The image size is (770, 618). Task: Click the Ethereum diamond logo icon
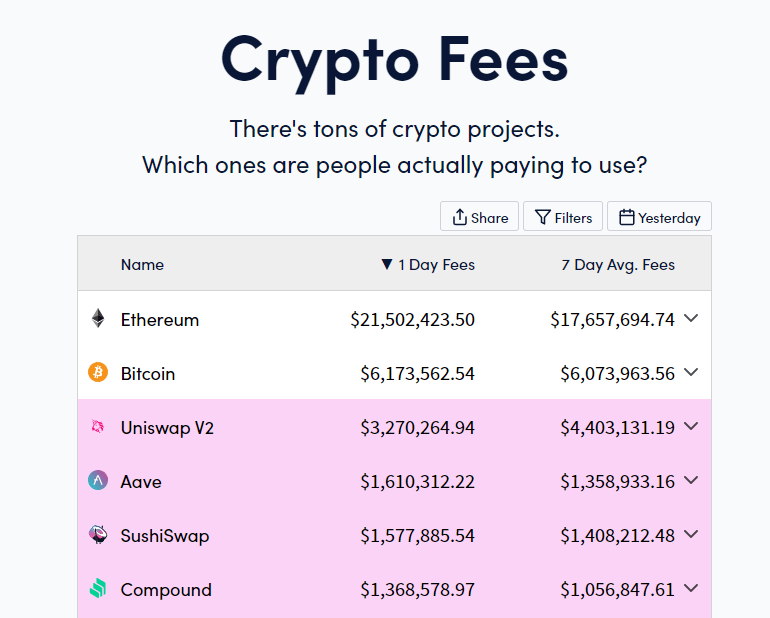[98, 318]
